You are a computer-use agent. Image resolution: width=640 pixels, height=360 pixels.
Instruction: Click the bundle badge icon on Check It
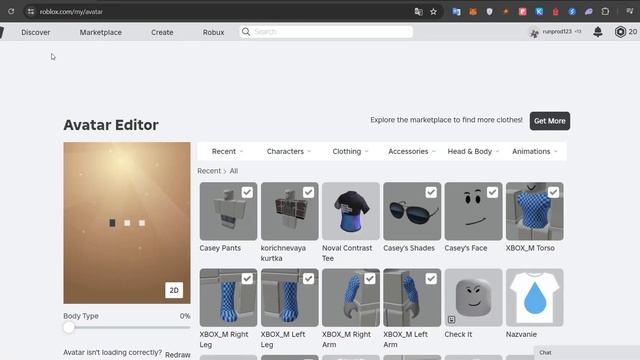tap(451, 319)
